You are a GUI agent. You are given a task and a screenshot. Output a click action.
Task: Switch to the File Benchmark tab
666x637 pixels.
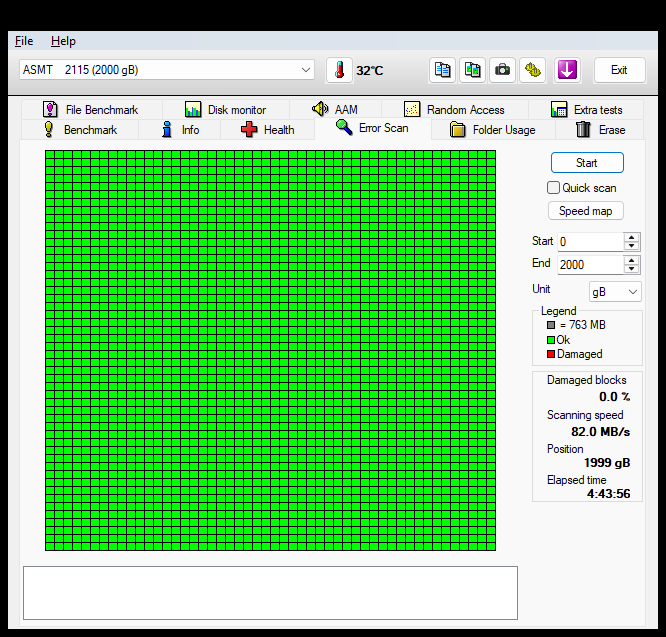click(x=91, y=110)
